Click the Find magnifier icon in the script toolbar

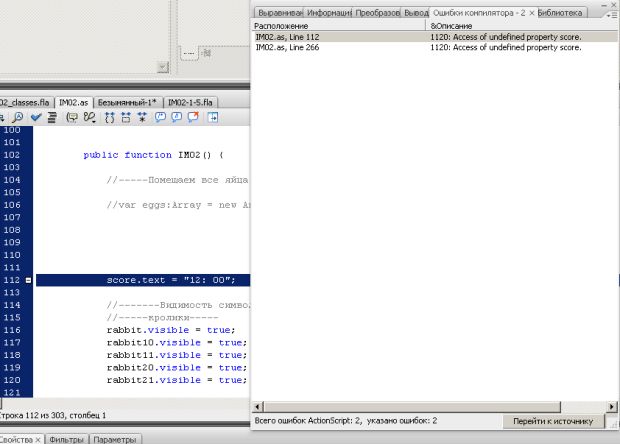click(x=18, y=117)
